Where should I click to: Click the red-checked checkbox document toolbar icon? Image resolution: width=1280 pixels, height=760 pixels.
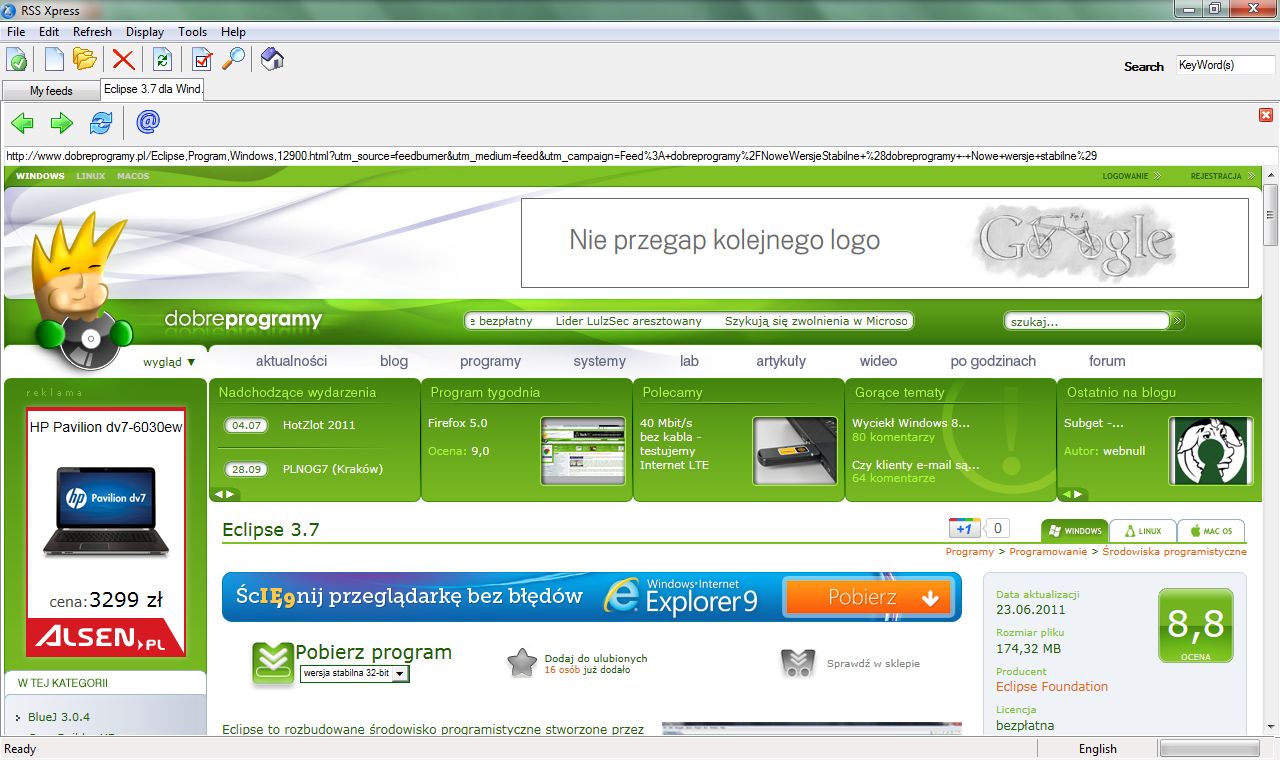[x=202, y=59]
